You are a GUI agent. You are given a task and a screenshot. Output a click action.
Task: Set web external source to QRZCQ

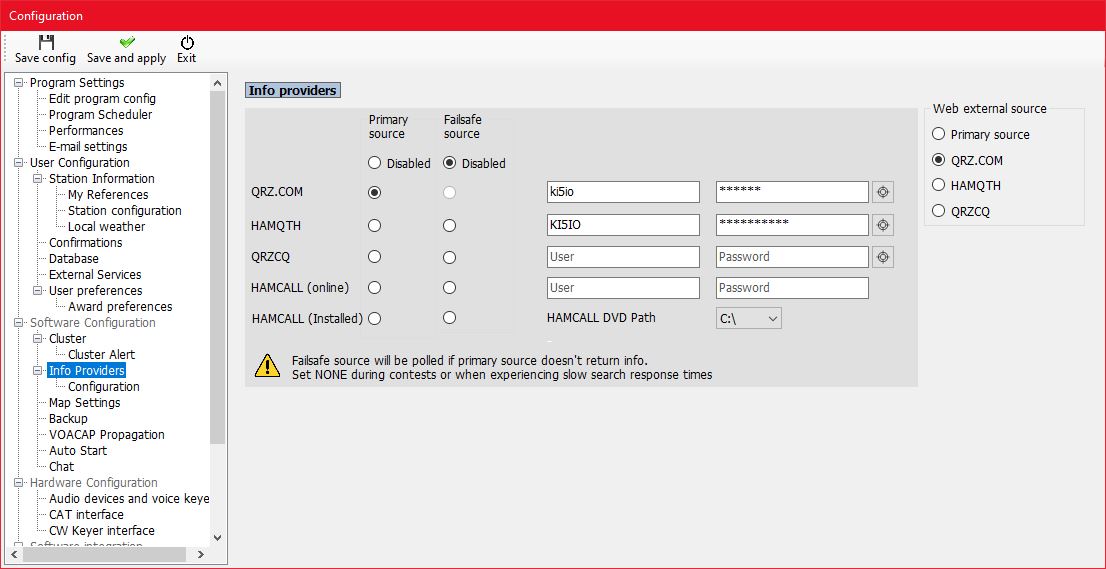(x=938, y=211)
